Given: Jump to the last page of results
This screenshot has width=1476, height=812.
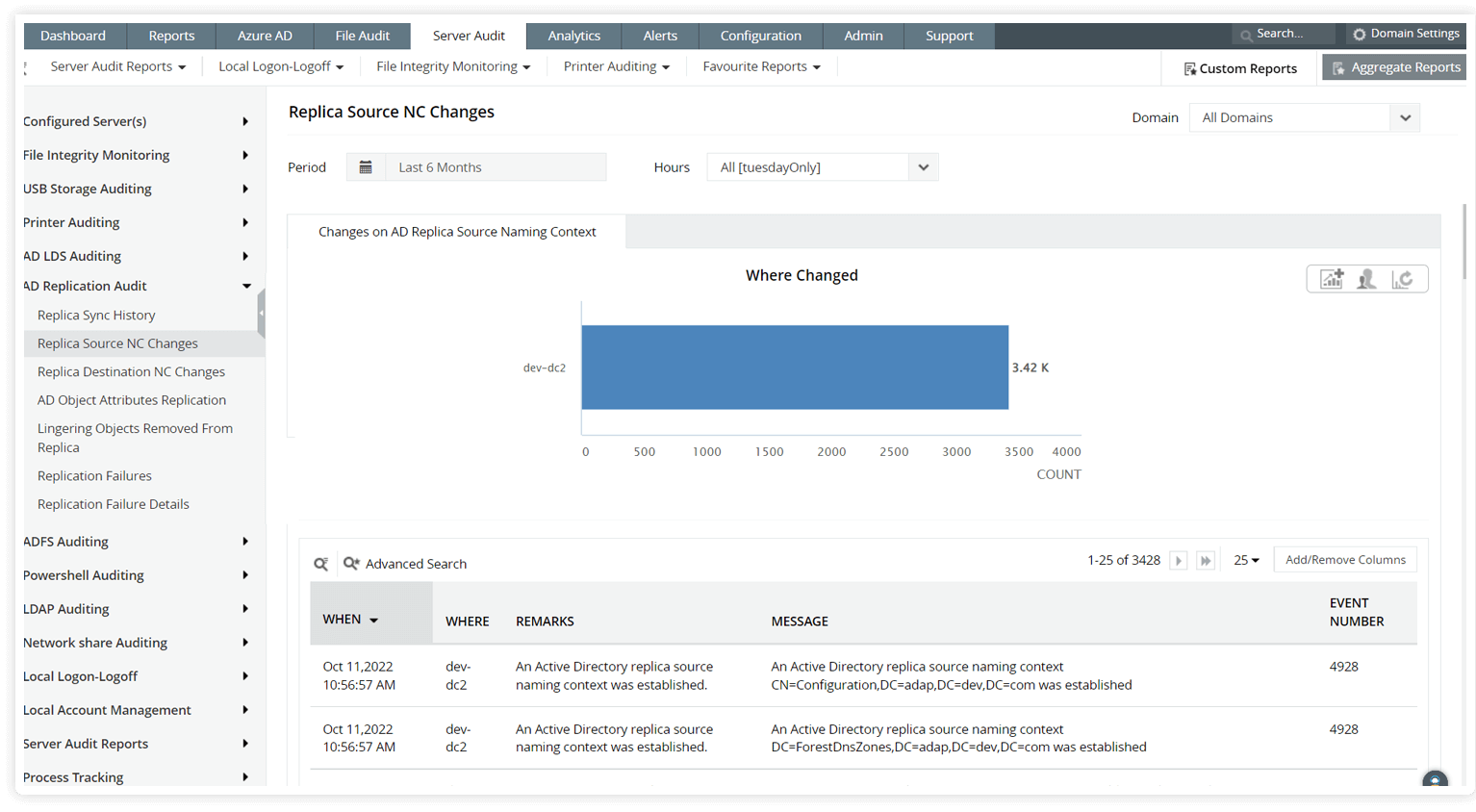Looking at the screenshot, I should coord(1206,560).
